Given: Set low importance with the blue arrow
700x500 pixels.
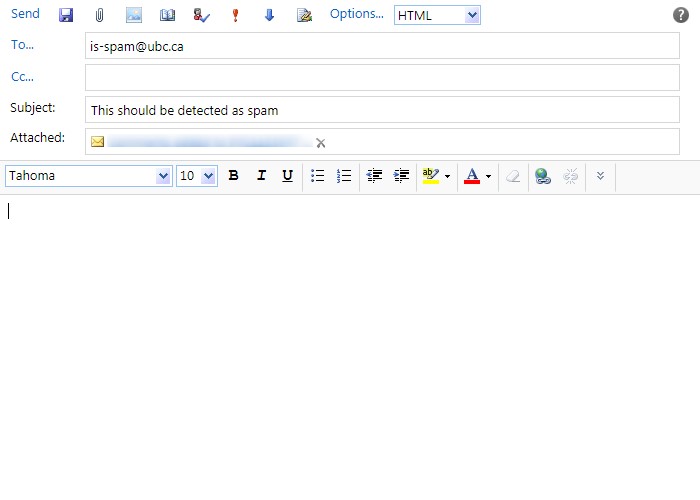Looking at the screenshot, I should point(269,15).
